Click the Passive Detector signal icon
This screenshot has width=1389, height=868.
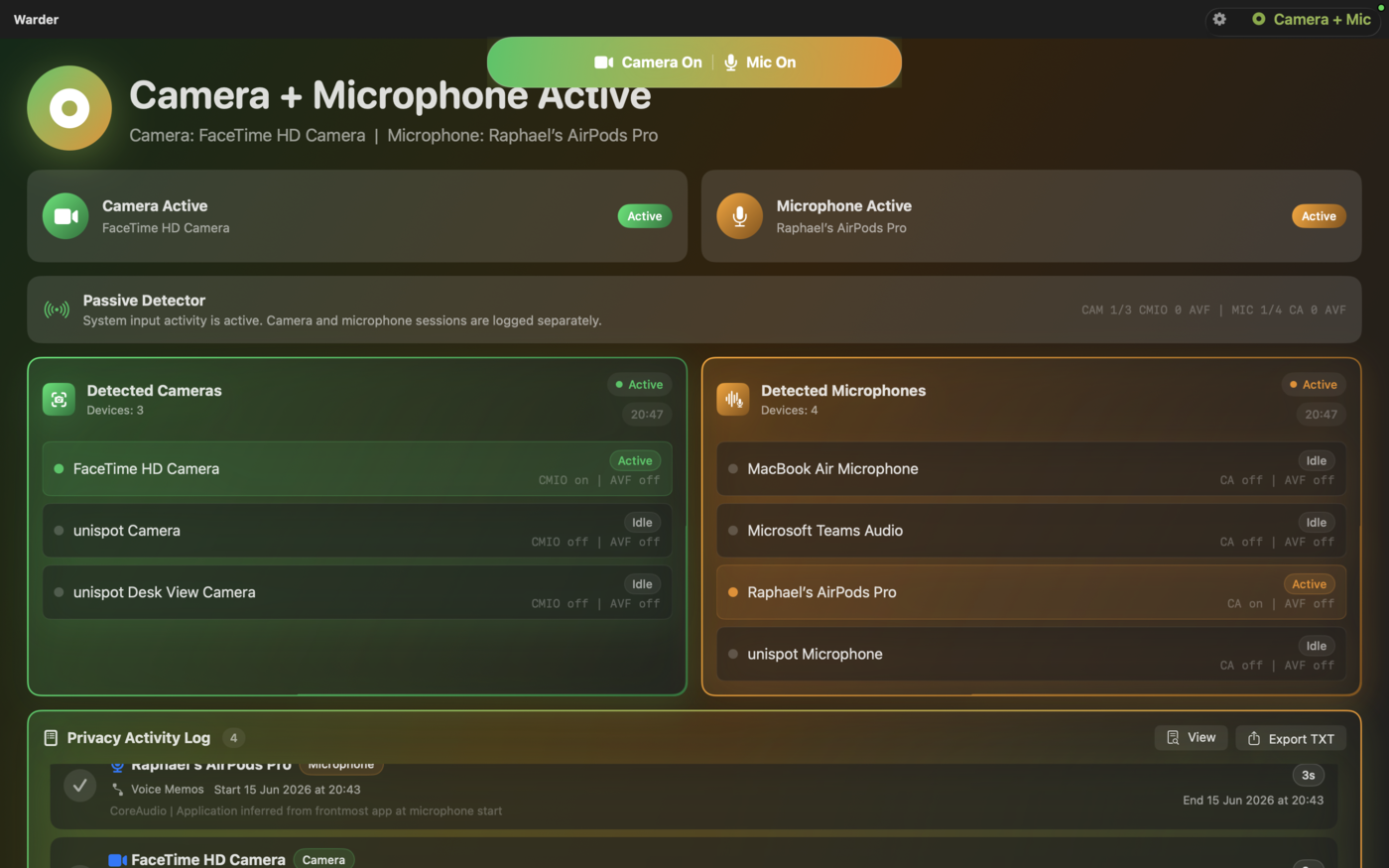[57, 310]
